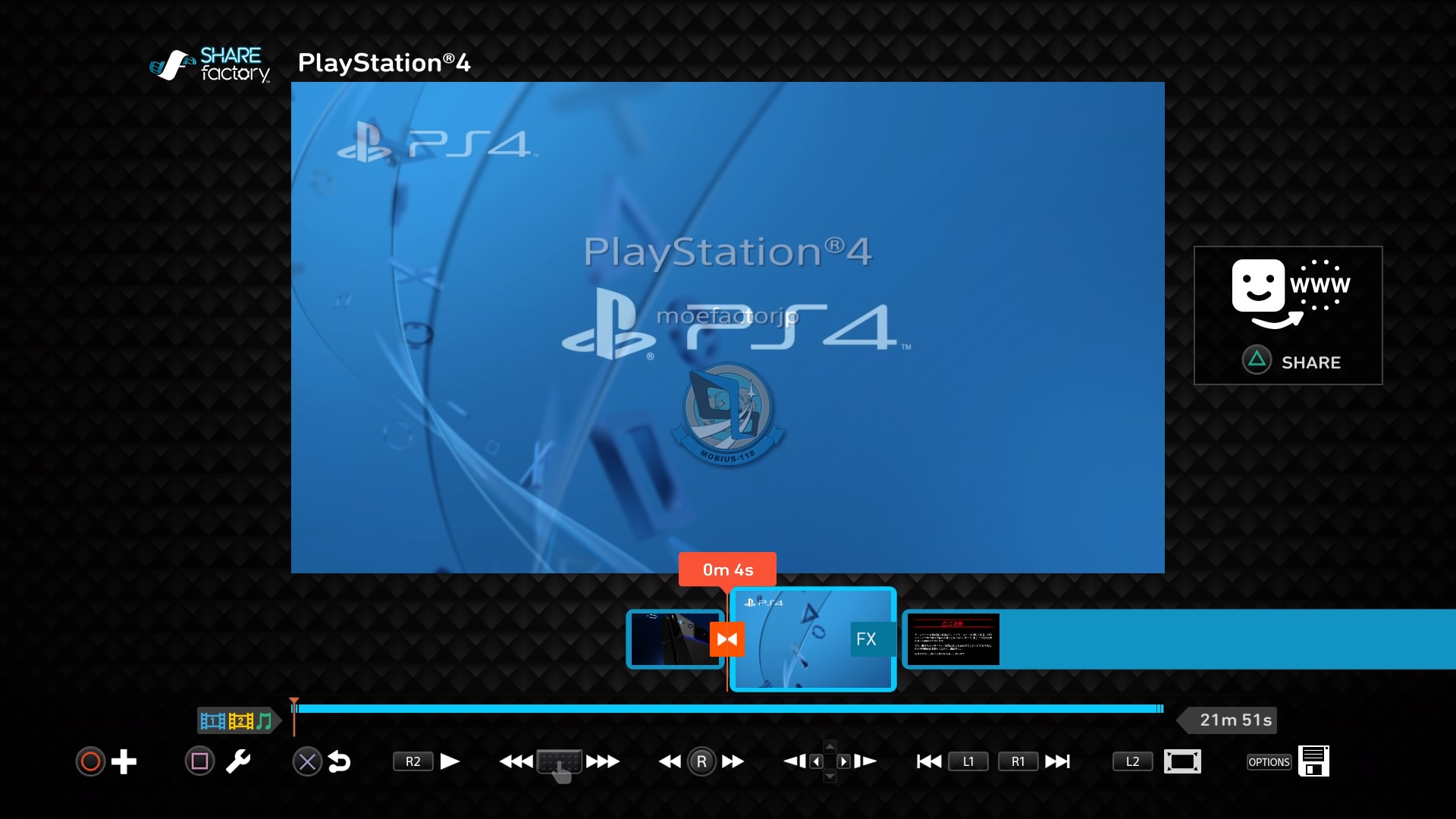
Task: Click the orange transition marker between clips
Action: coord(726,639)
